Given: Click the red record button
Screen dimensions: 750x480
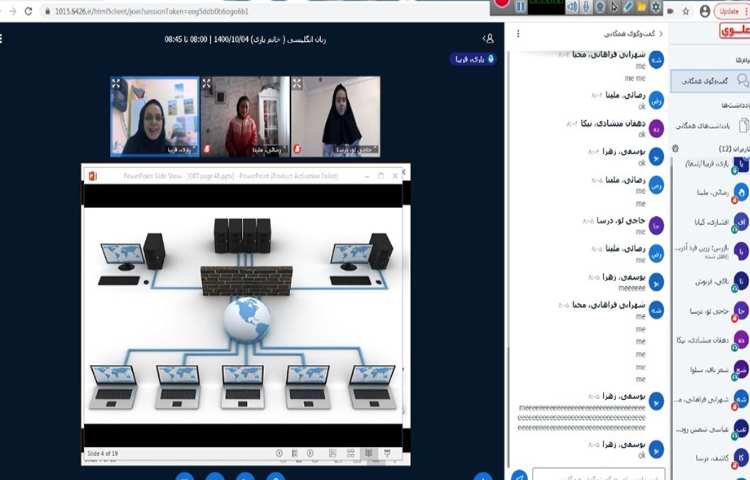Looking at the screenshot, I should [x=501, y=5].
